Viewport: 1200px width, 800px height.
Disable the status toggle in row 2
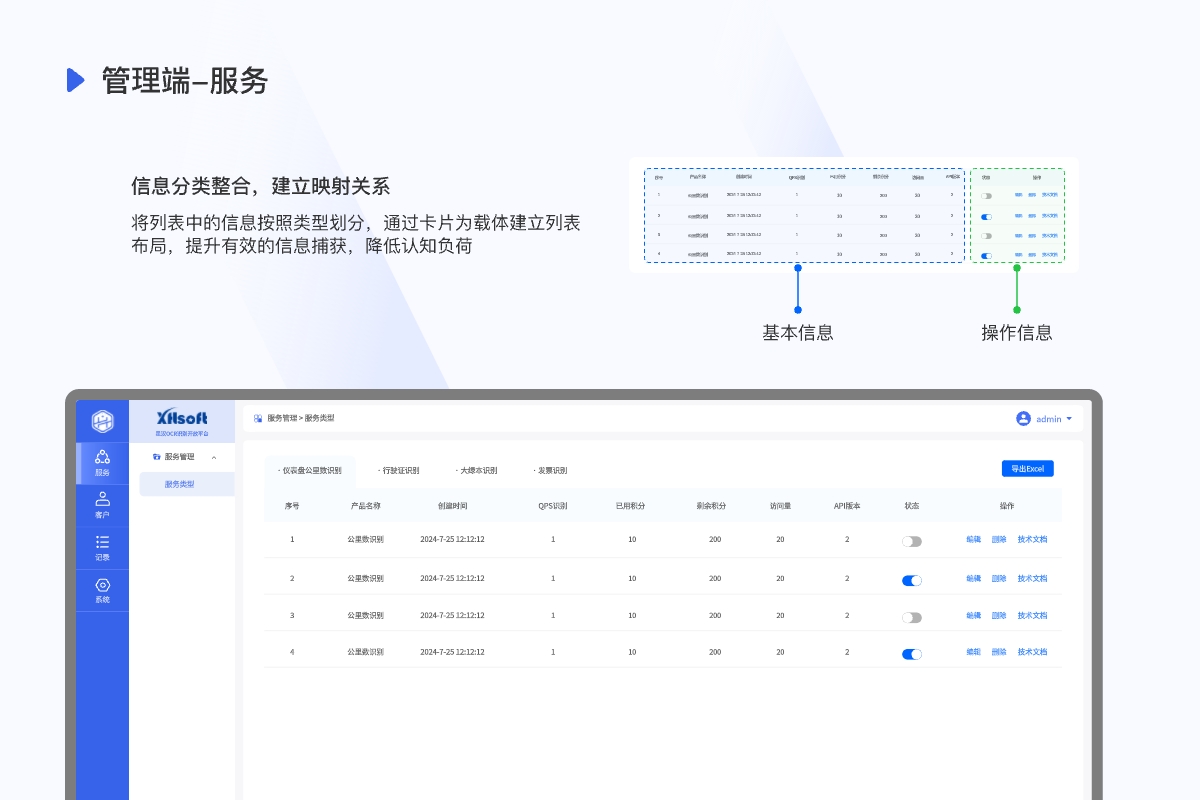click(x=911, y=580)
